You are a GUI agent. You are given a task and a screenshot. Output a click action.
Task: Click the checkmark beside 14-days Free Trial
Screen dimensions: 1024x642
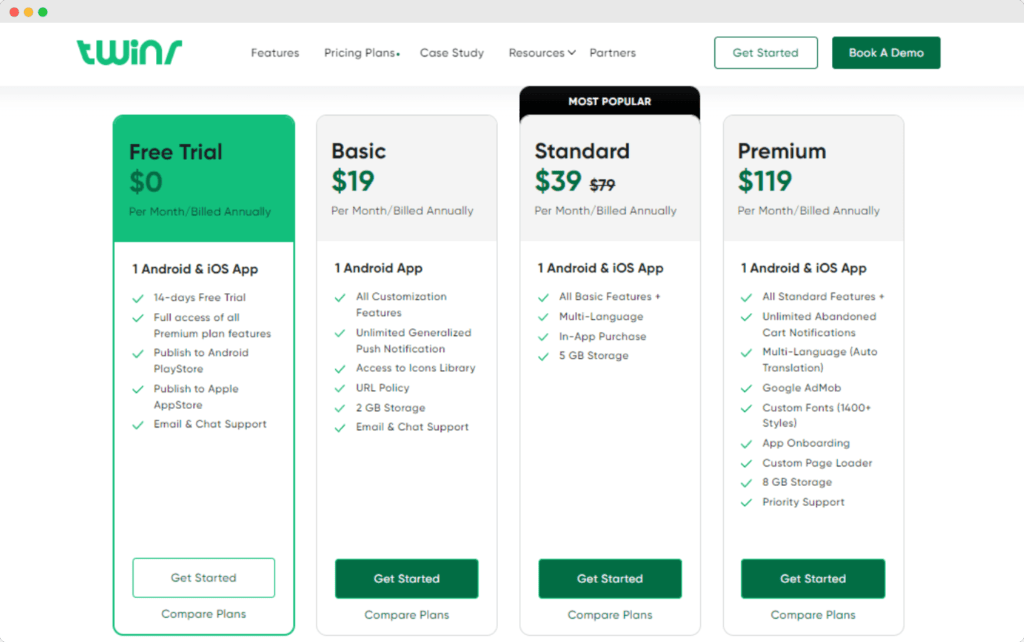click(138, 298)
